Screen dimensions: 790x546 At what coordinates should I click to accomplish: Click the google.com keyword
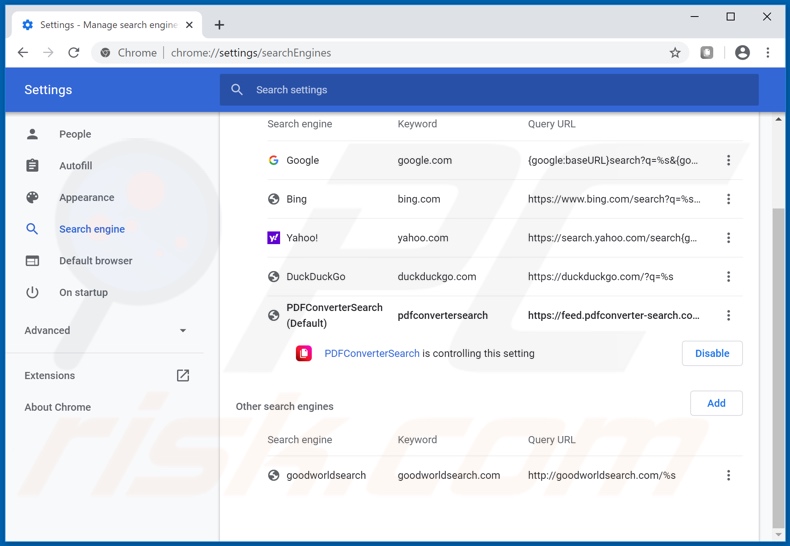(424, 160)
